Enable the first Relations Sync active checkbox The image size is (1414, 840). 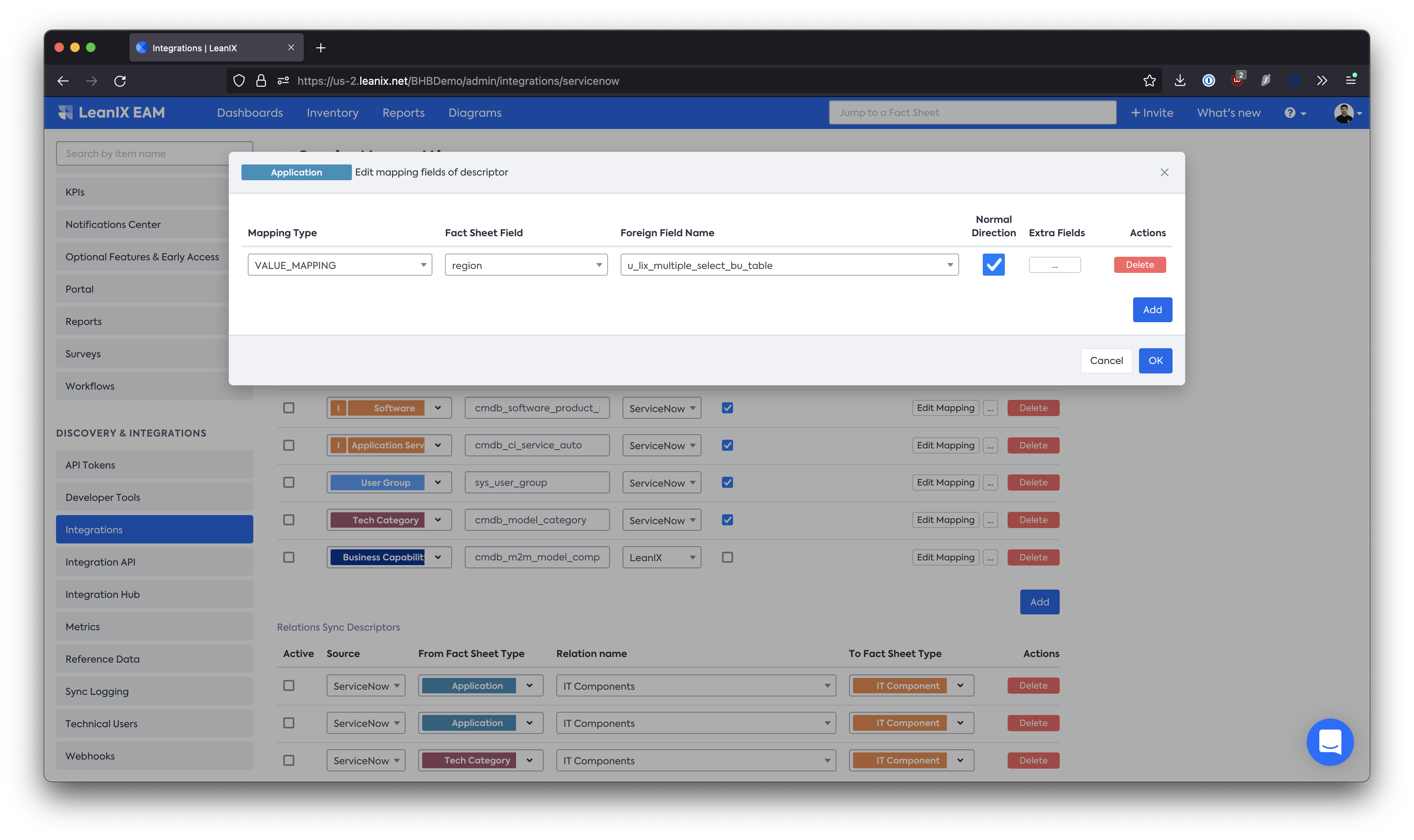[x=289, y=685]
